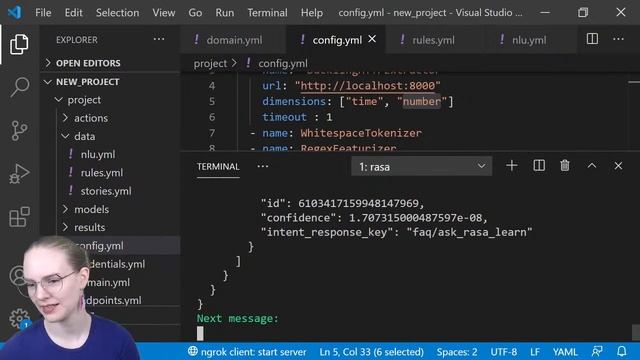Viewport: 640px width, 360px height.
Task: Open nlu.yml in the file tree
Action: (x=98, y=154)
